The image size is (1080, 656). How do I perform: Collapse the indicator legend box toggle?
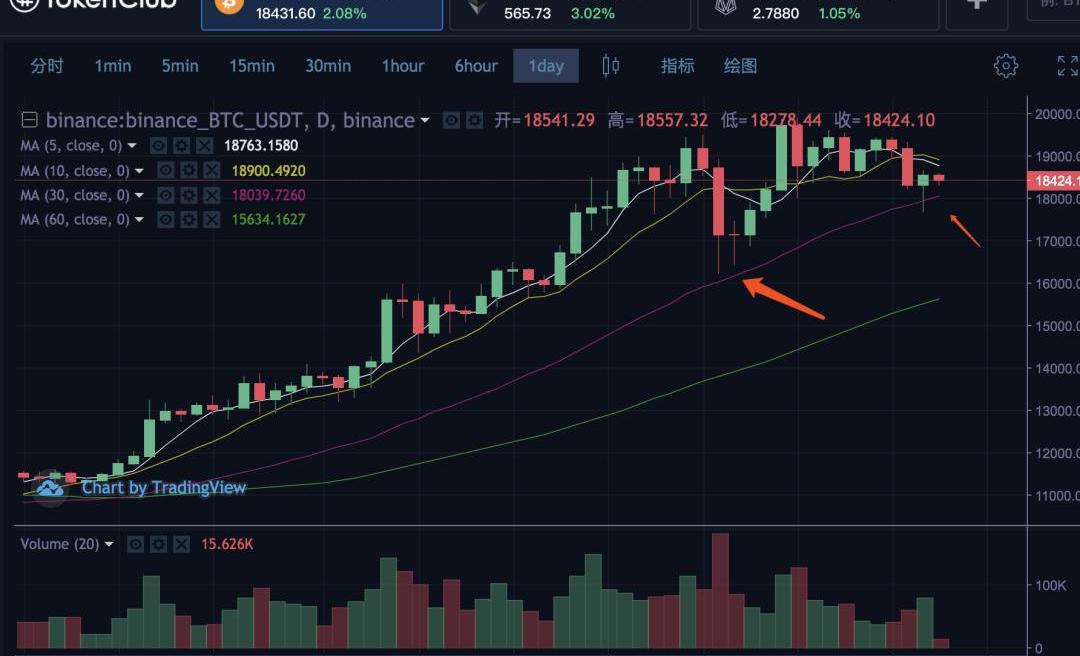tap(29, 120)
